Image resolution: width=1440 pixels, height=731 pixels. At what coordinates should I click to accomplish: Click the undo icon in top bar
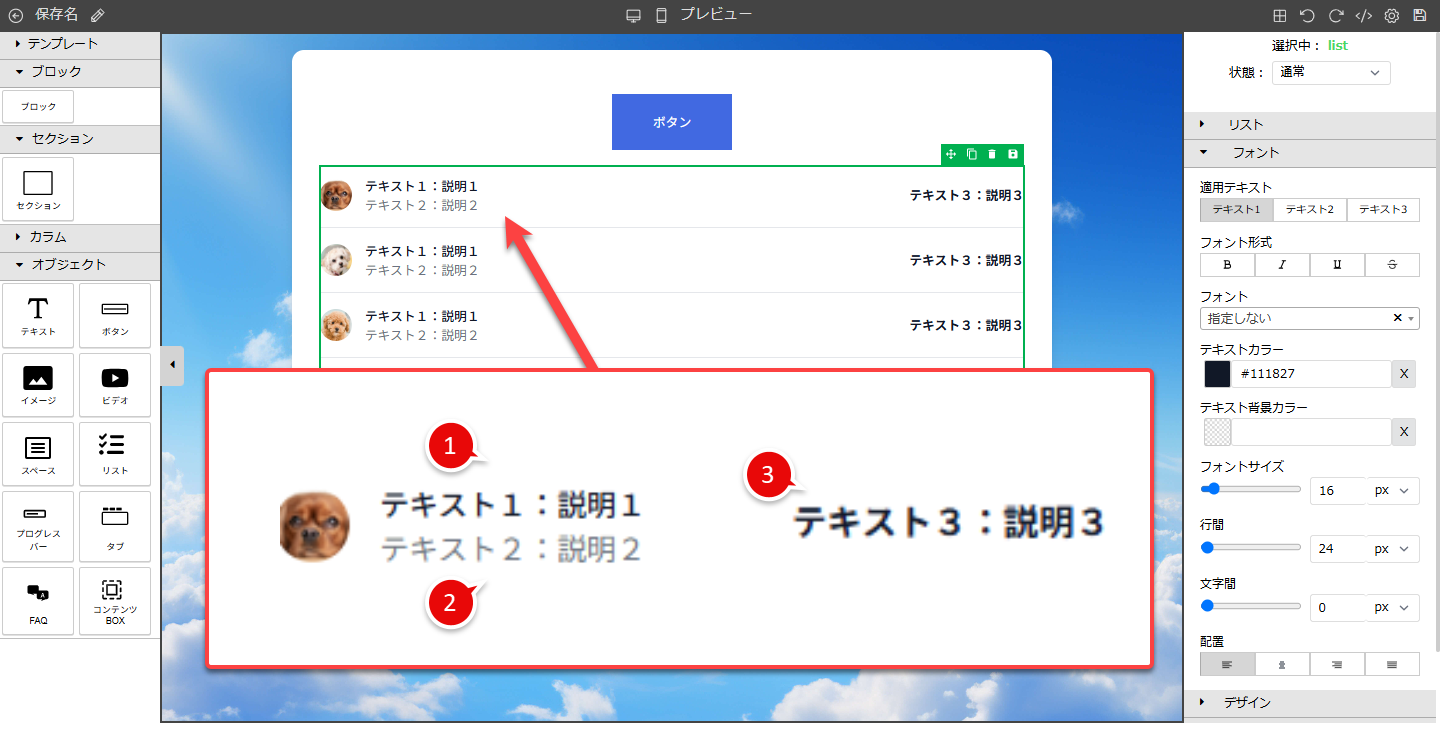[1307, 15]
